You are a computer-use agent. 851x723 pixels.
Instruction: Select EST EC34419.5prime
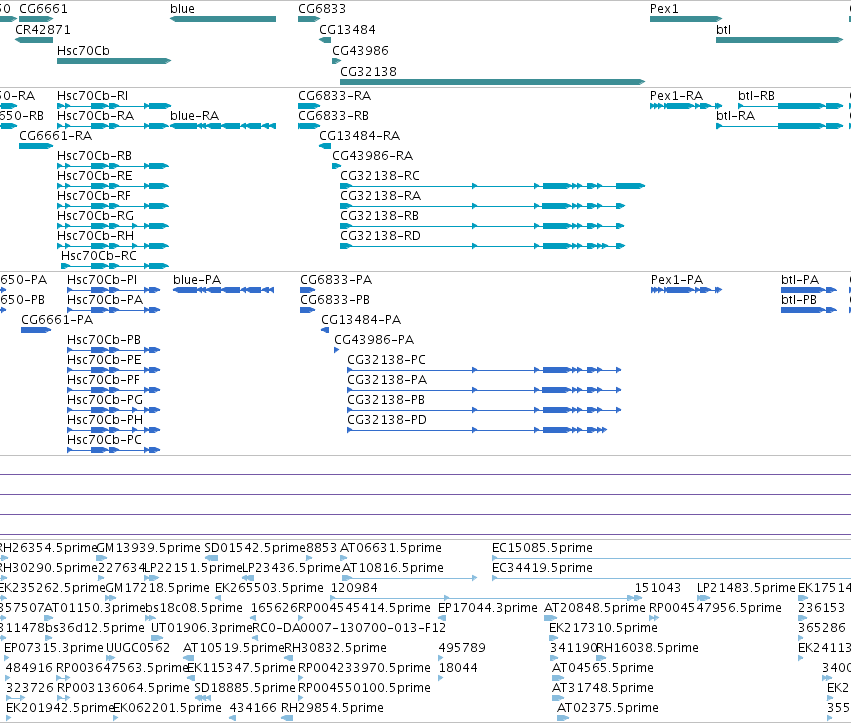(x=671, y=578)
